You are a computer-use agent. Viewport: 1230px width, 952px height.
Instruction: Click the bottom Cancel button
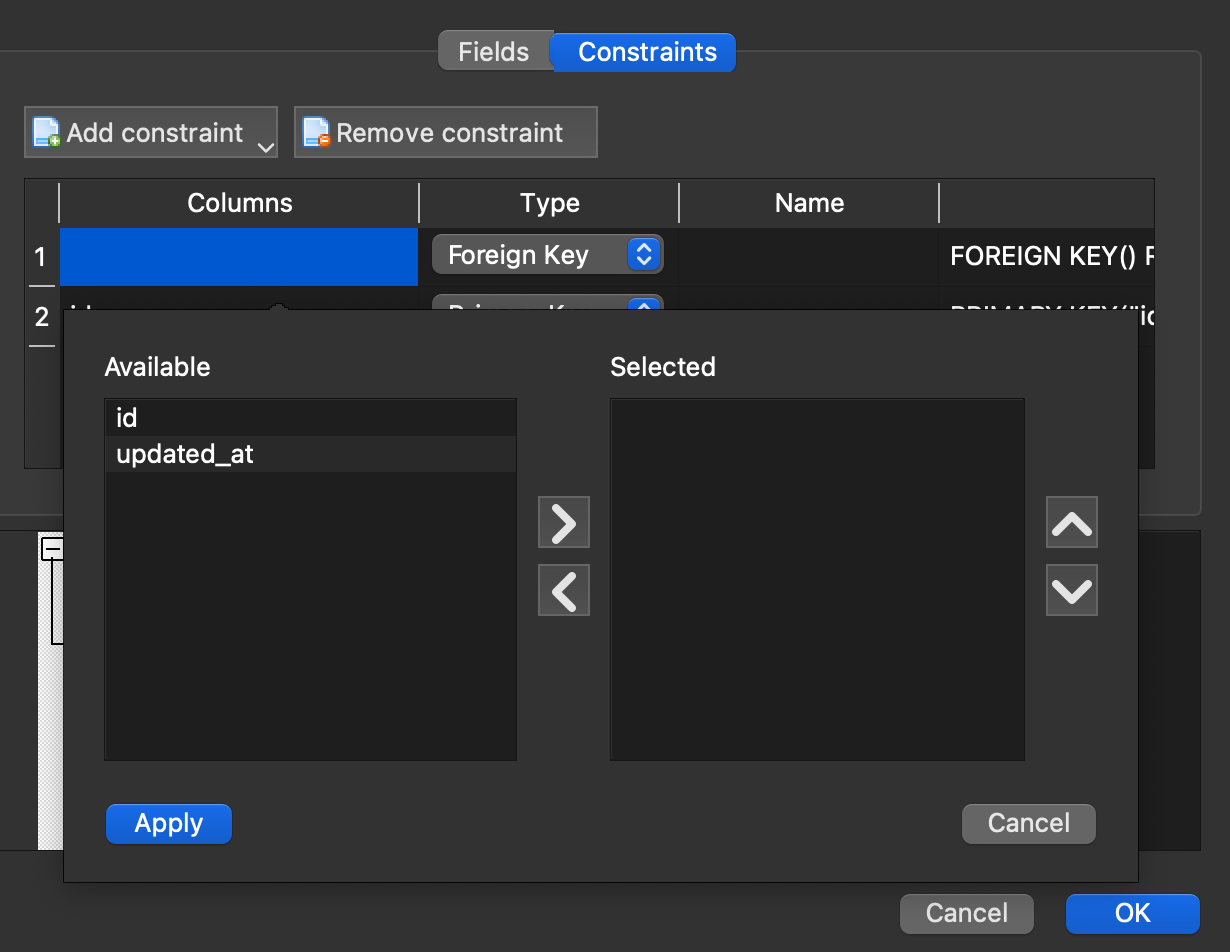(x=966, y=913)
